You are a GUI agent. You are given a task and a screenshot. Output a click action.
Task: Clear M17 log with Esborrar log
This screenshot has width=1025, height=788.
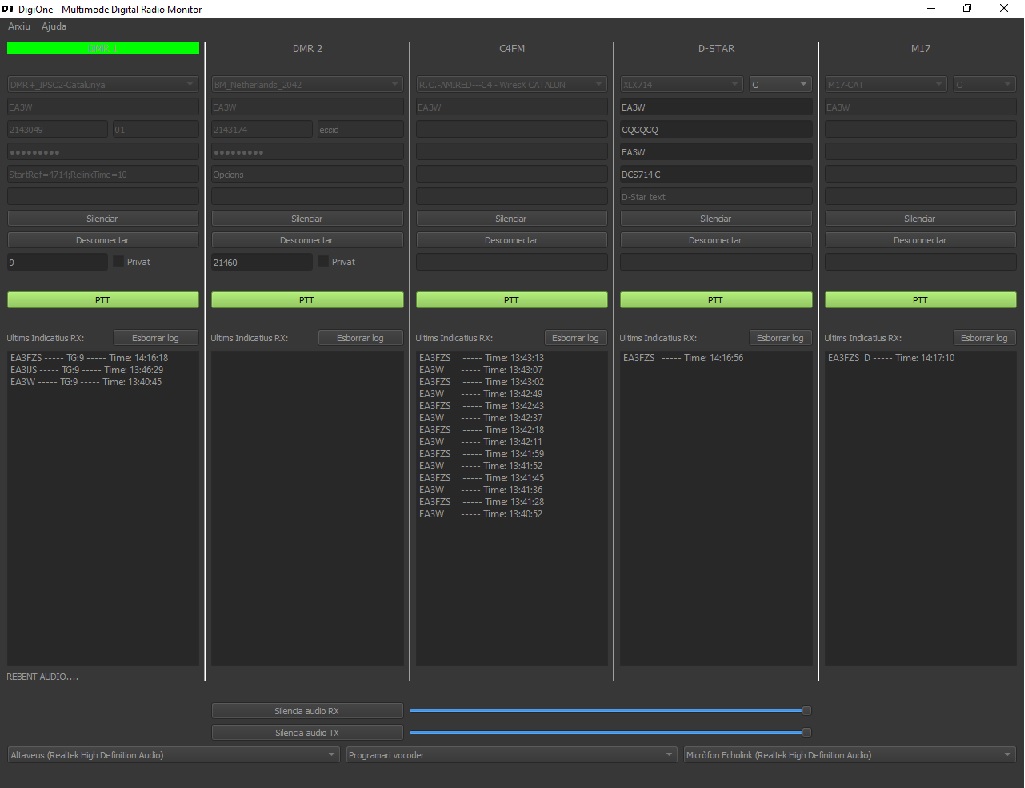984,337
